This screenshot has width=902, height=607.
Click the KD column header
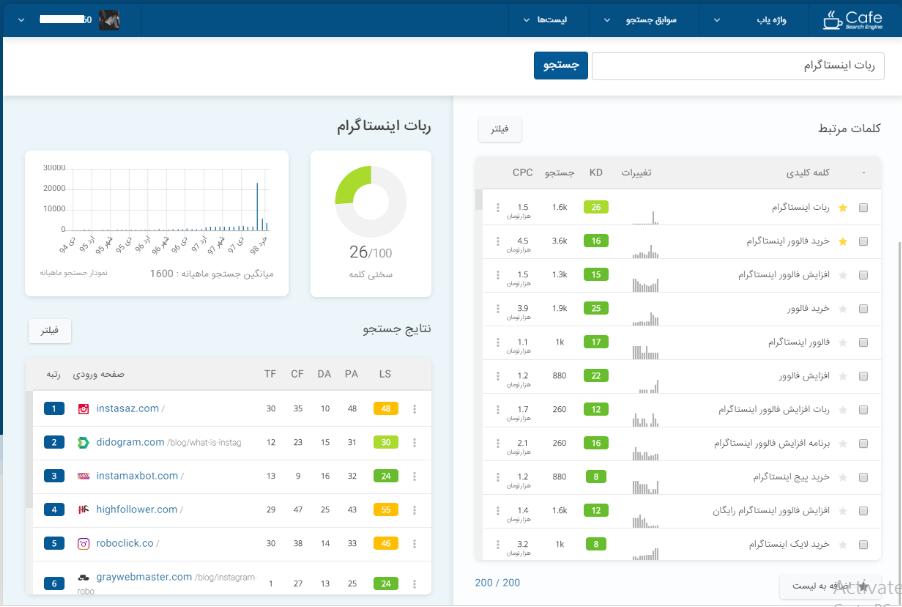(596, 173)
